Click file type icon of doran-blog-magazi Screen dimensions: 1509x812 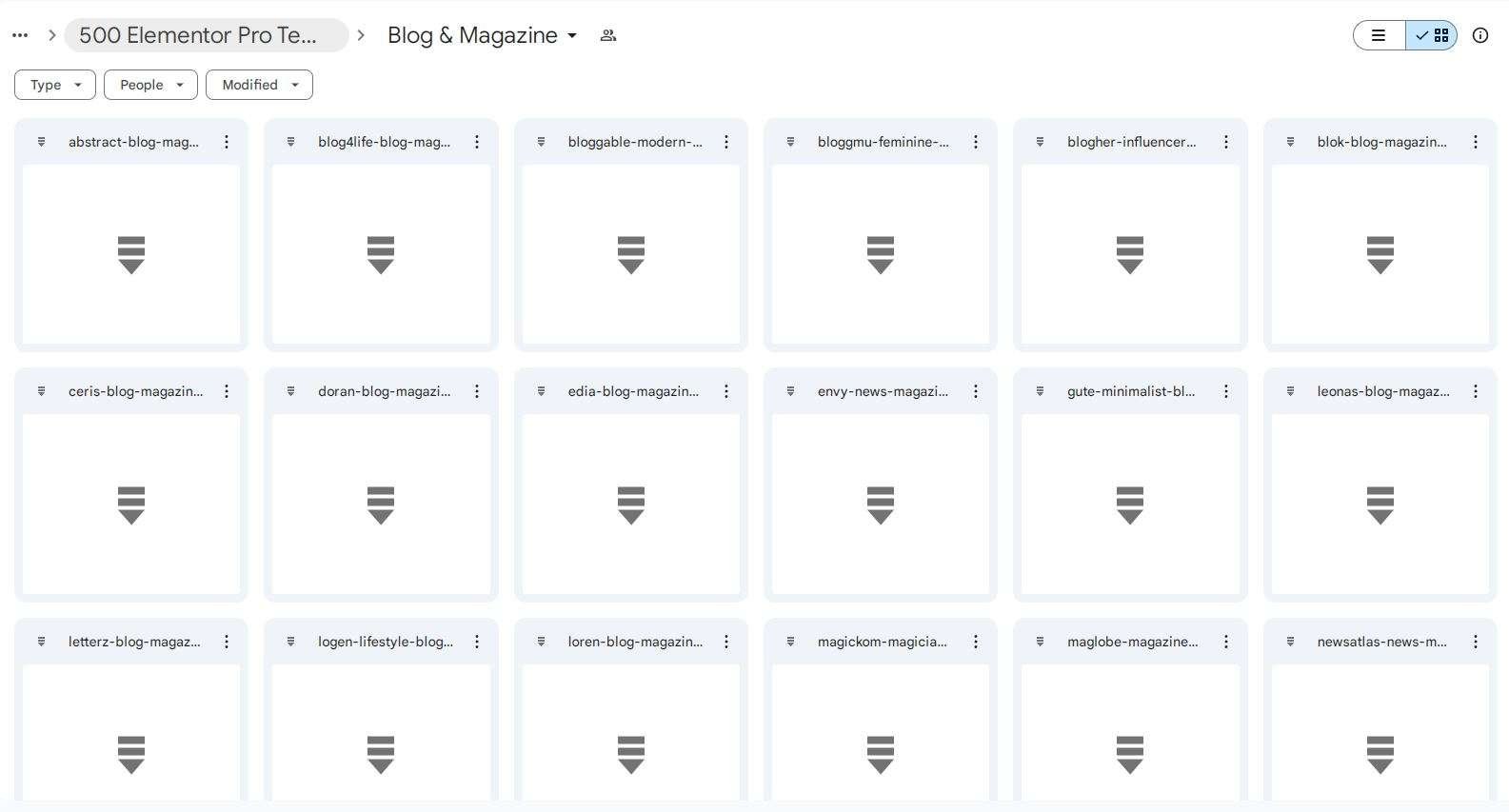point(290,391)
